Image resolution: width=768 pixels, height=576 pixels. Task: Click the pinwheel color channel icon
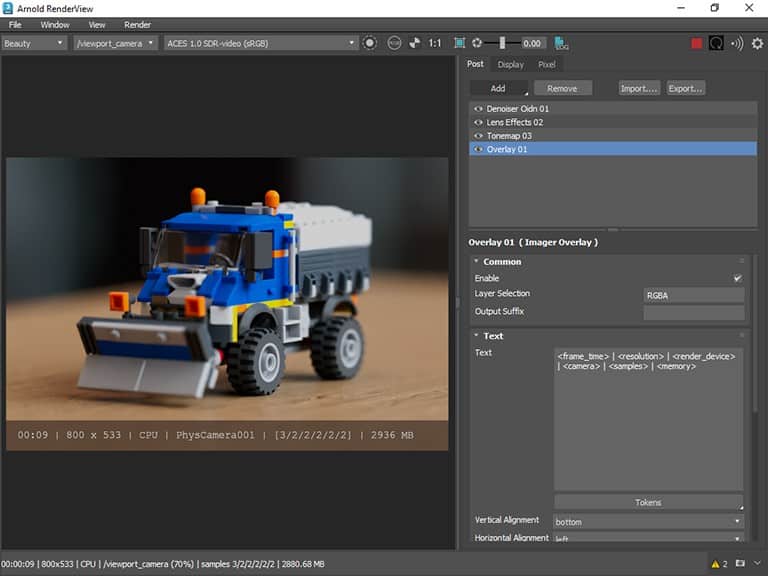(x=414, y=43)
